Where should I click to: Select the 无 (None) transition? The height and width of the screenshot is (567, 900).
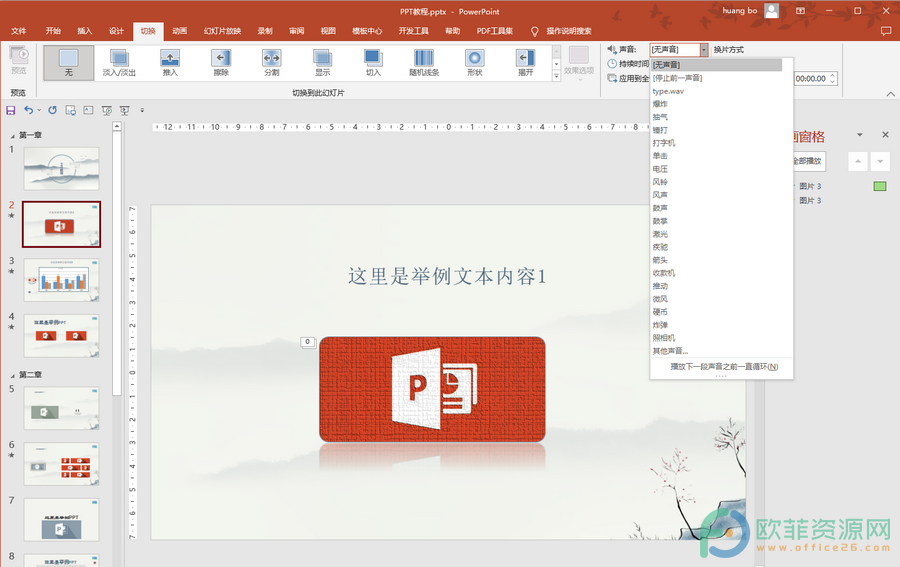tap(68, 63)
